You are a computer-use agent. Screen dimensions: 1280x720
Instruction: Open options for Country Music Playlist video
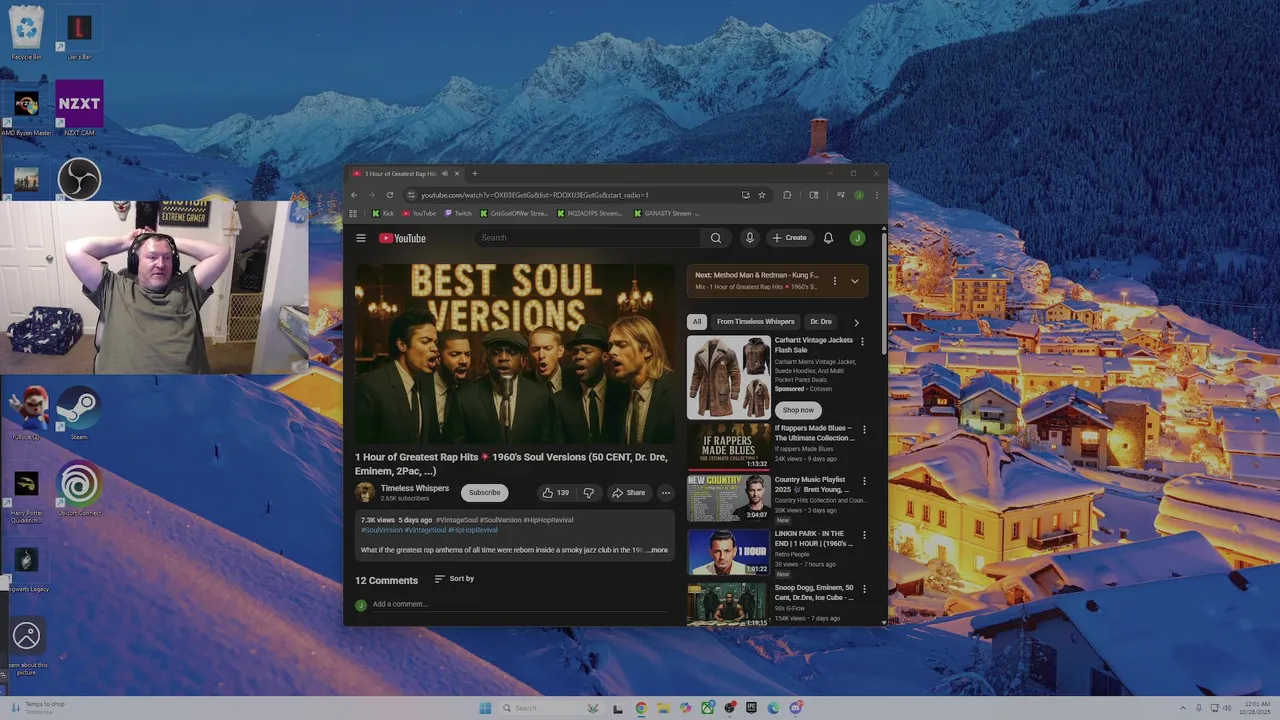coord(864,481)
